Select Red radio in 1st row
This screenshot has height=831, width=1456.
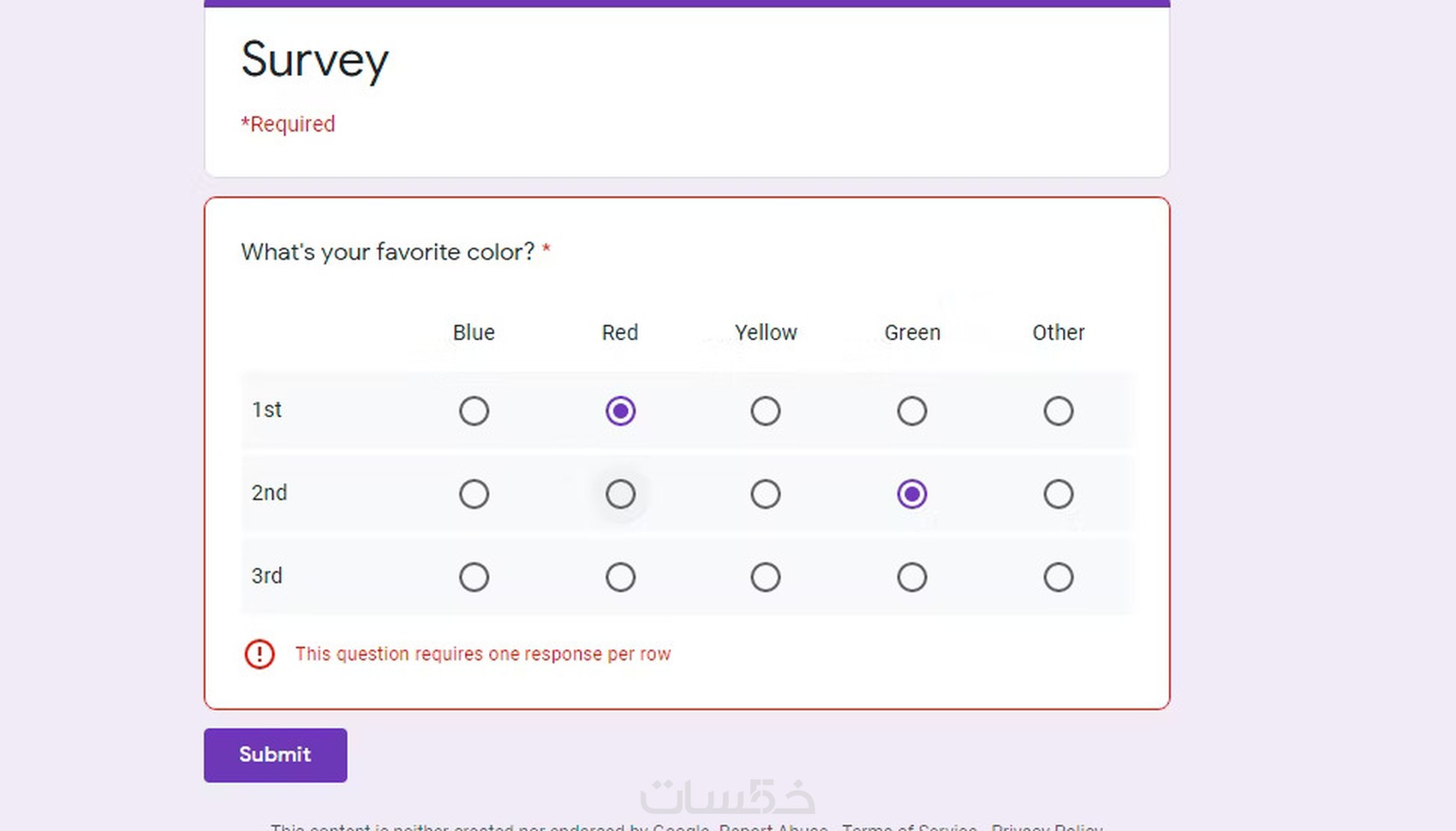[620, 411]
